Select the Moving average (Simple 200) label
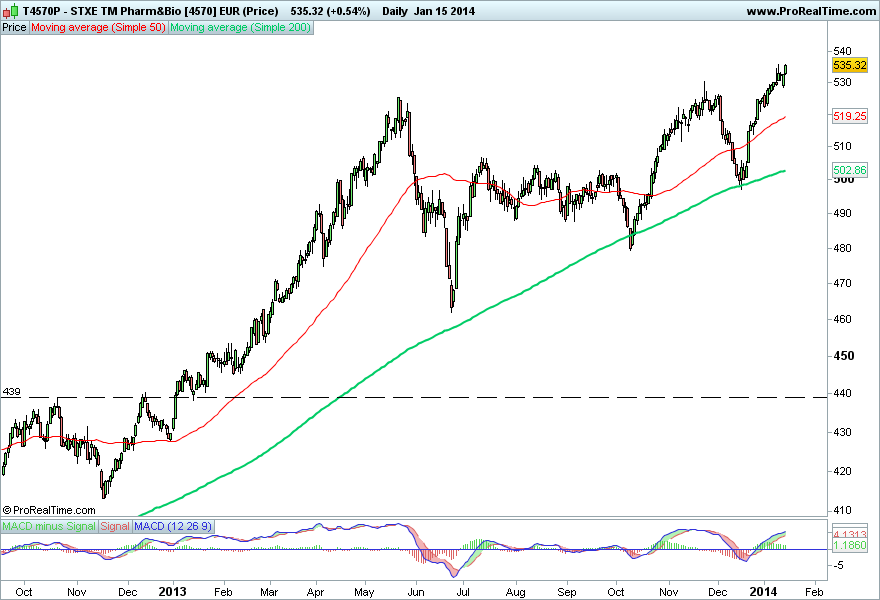This screenshot has width=880, height=600. [240, 28]
